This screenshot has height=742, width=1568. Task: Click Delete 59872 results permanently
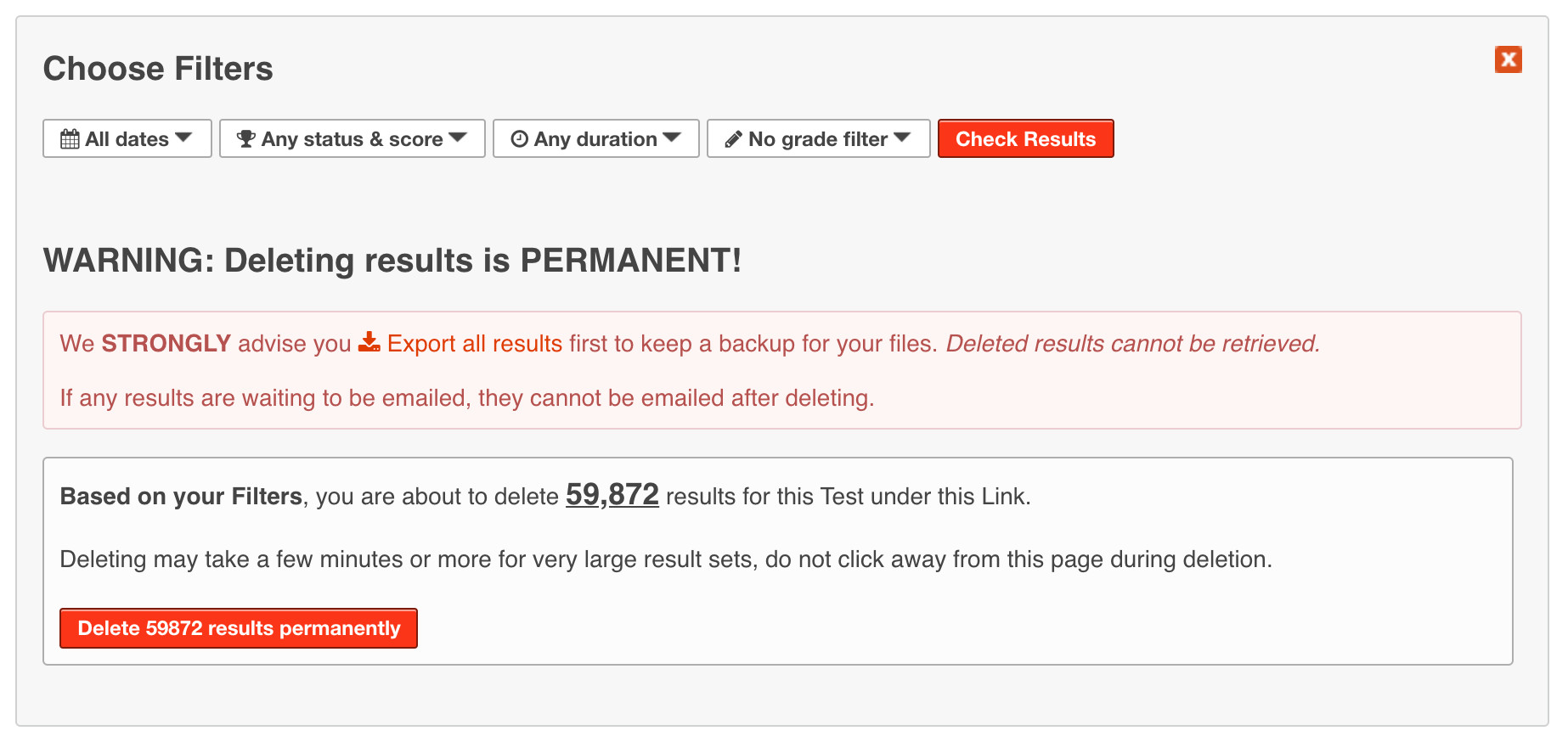pos(239,628)
